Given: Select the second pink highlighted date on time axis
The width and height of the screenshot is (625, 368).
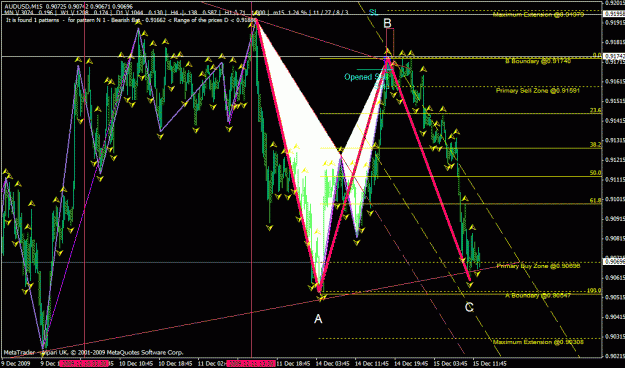Looking at the screenshot, I should pos(251,364).
